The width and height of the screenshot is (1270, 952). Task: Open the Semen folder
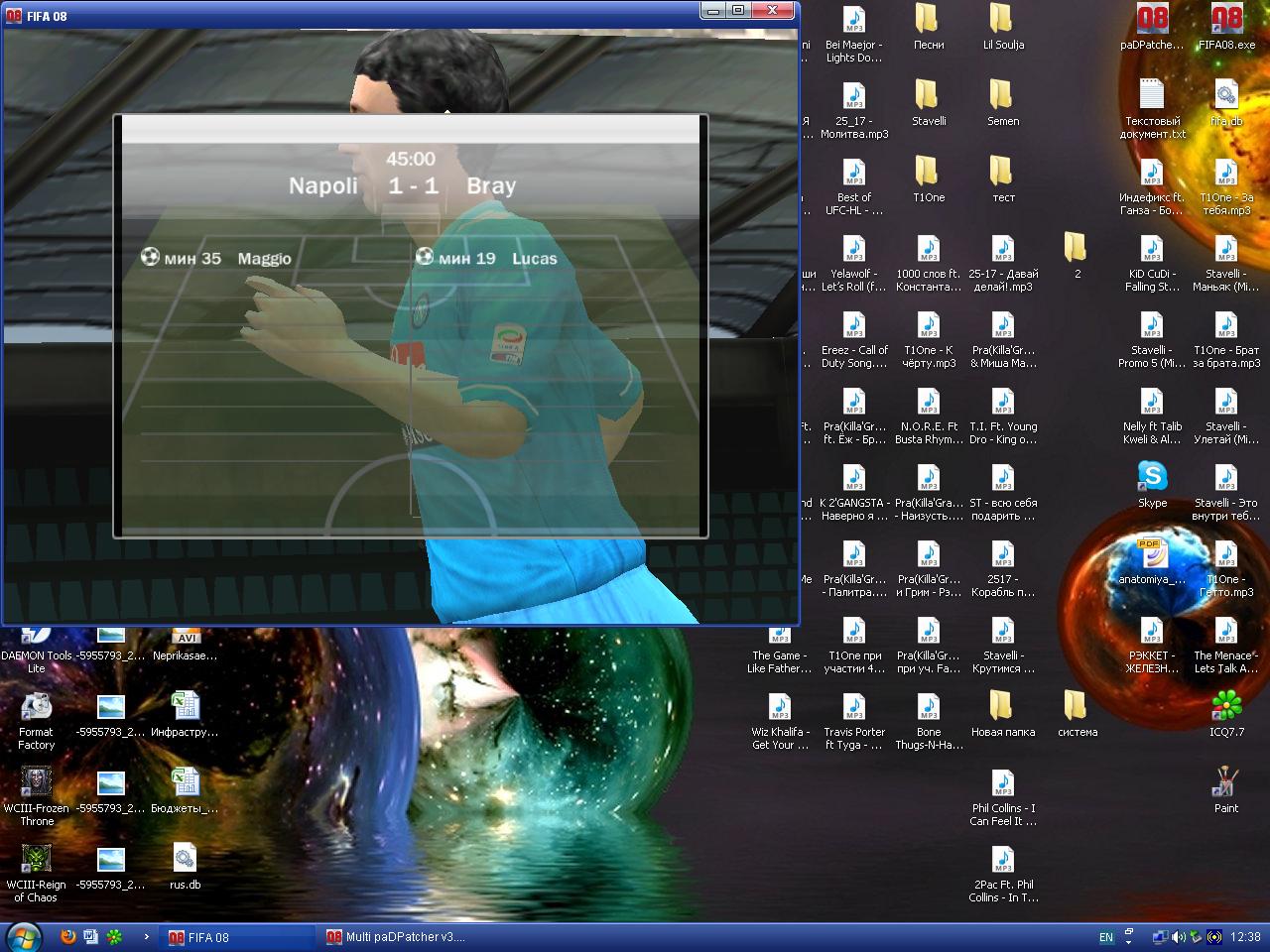pyautogui.click(x=1003, y=103)
